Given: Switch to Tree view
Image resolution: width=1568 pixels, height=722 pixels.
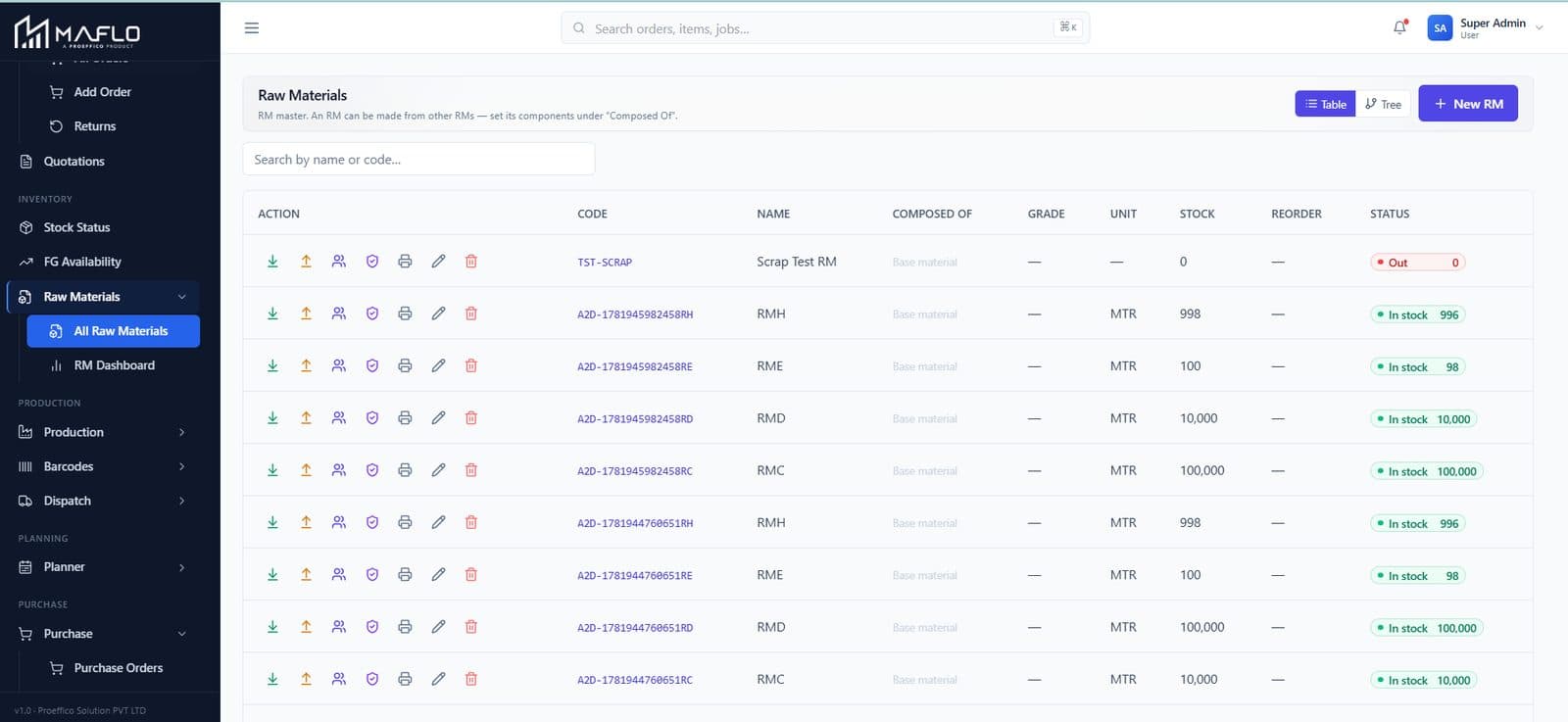Looking at the screenshot, I should tap(1383, 104).
